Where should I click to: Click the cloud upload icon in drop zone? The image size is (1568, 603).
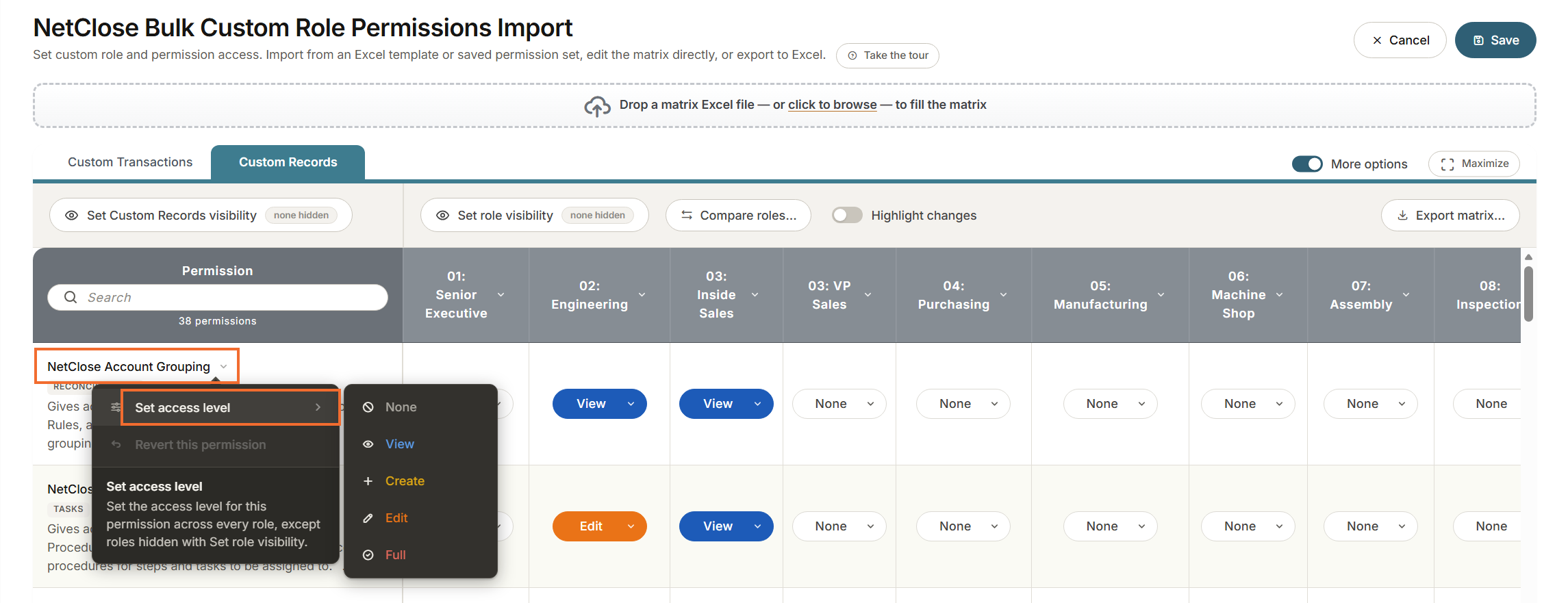click(x=597, y=106)
